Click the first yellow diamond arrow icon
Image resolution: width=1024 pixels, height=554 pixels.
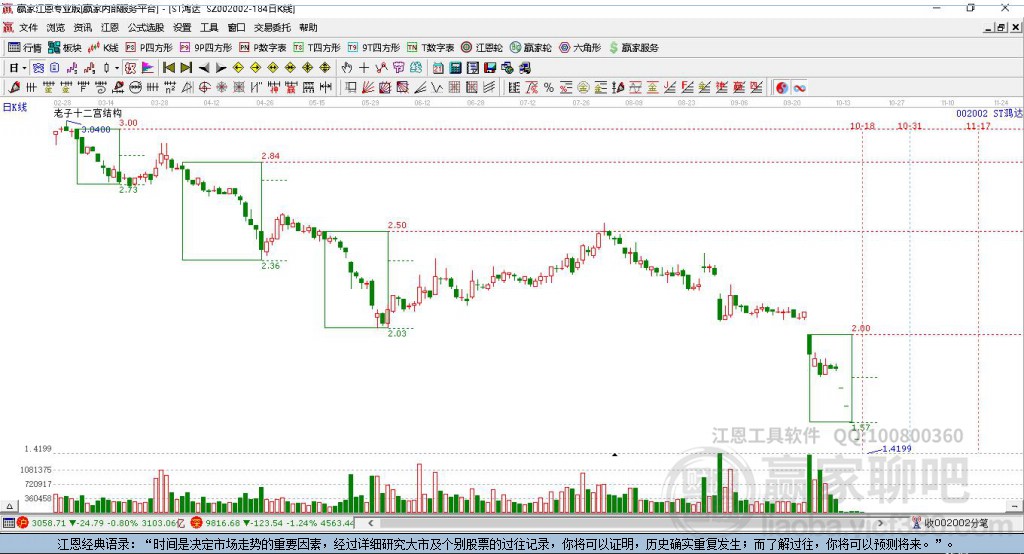pos(238,68)
